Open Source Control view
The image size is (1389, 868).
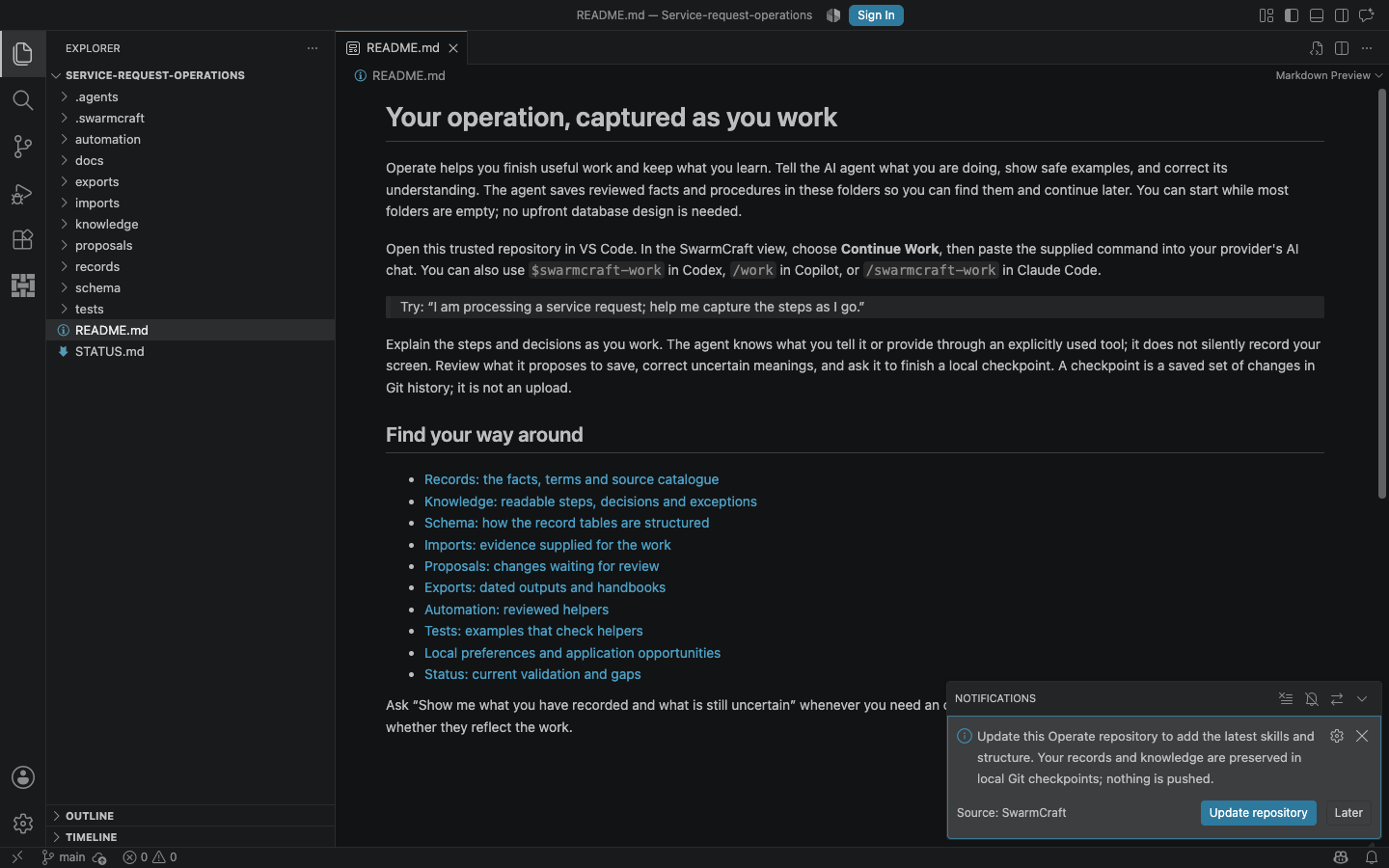22,147
